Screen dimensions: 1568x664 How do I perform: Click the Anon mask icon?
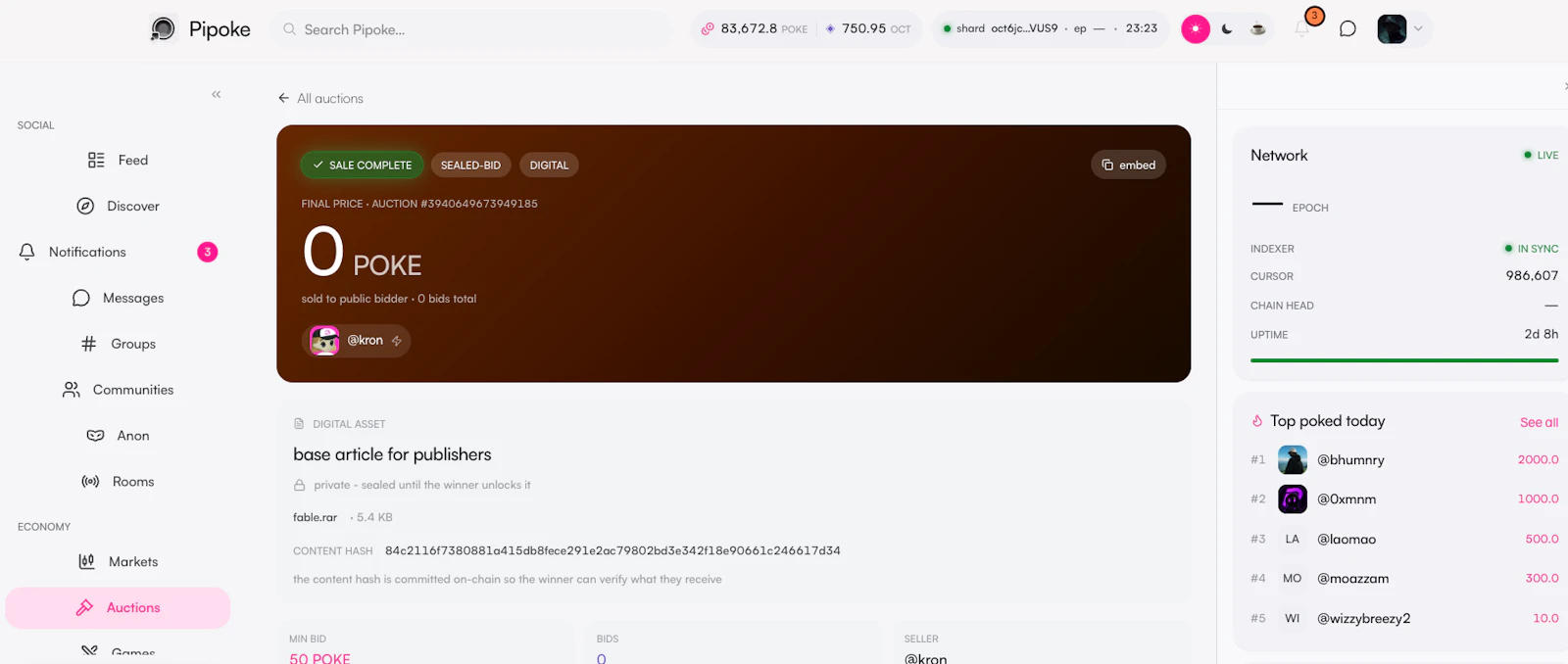(95, 436)
